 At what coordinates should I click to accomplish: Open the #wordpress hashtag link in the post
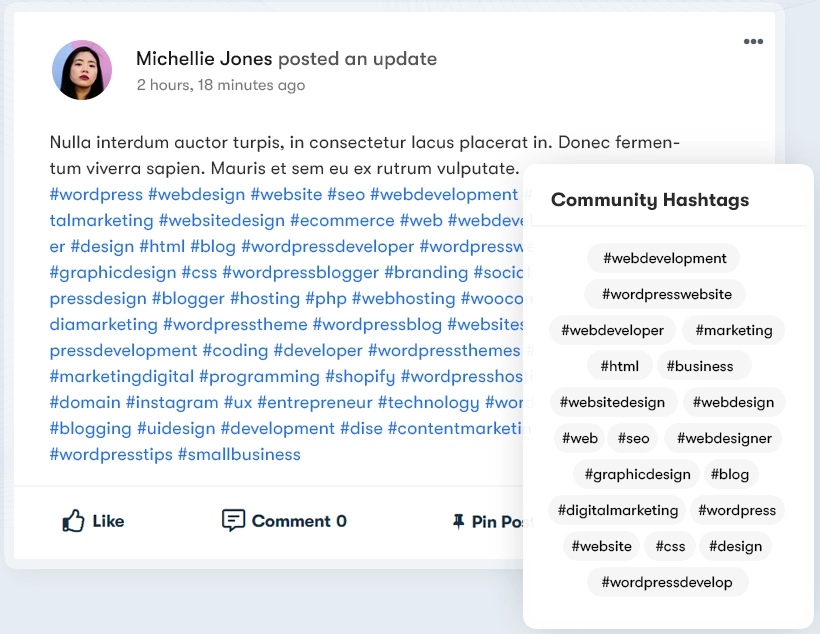point(89,194)
